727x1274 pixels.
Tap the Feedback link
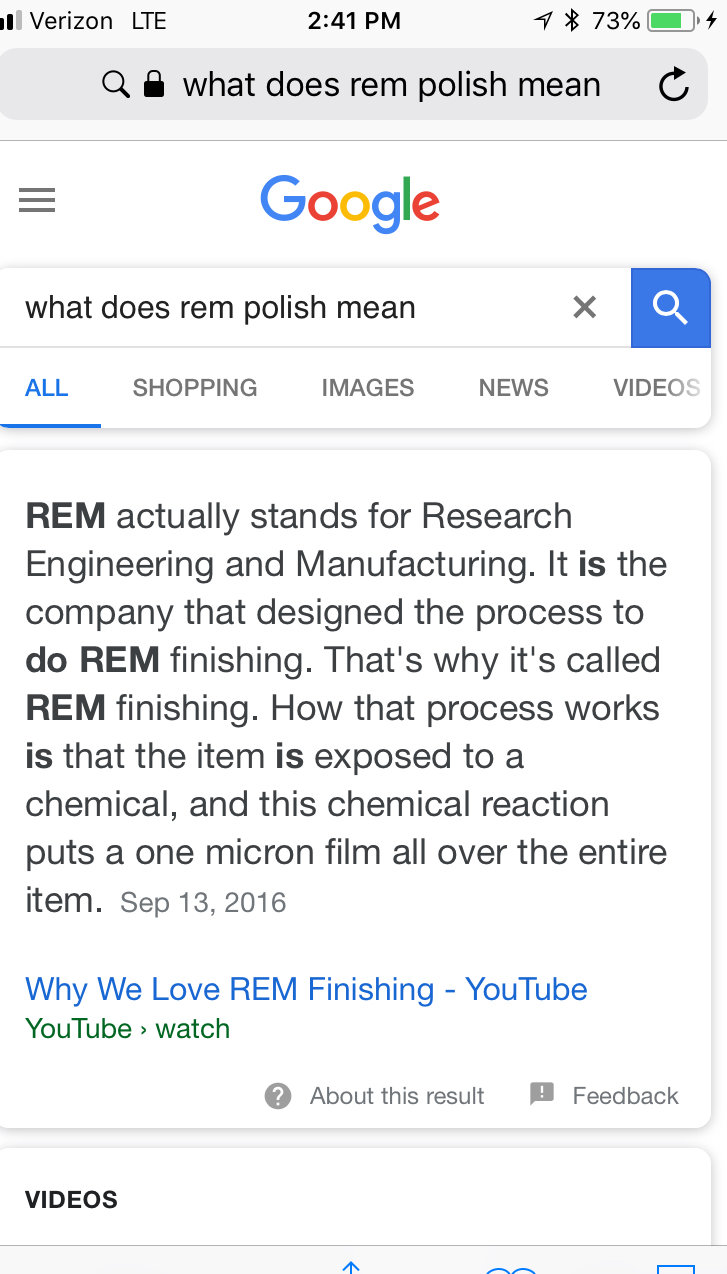coord(625,1096)
